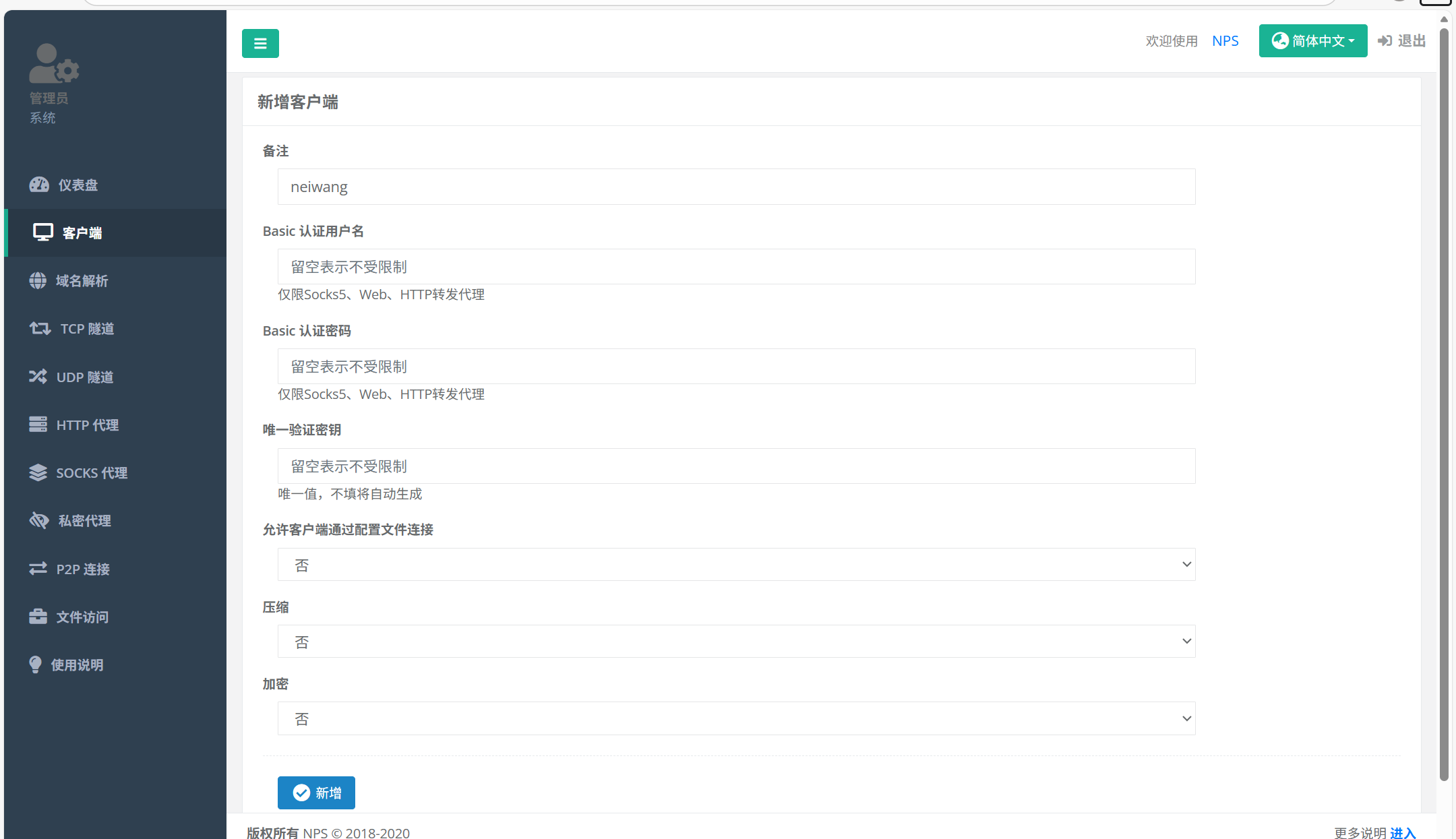Image resolution: width=1456 pixels, height=839 pixels.
Task: Click the globe icon for domain resolution
Action: pyautogui.click(x=38, y=280)
